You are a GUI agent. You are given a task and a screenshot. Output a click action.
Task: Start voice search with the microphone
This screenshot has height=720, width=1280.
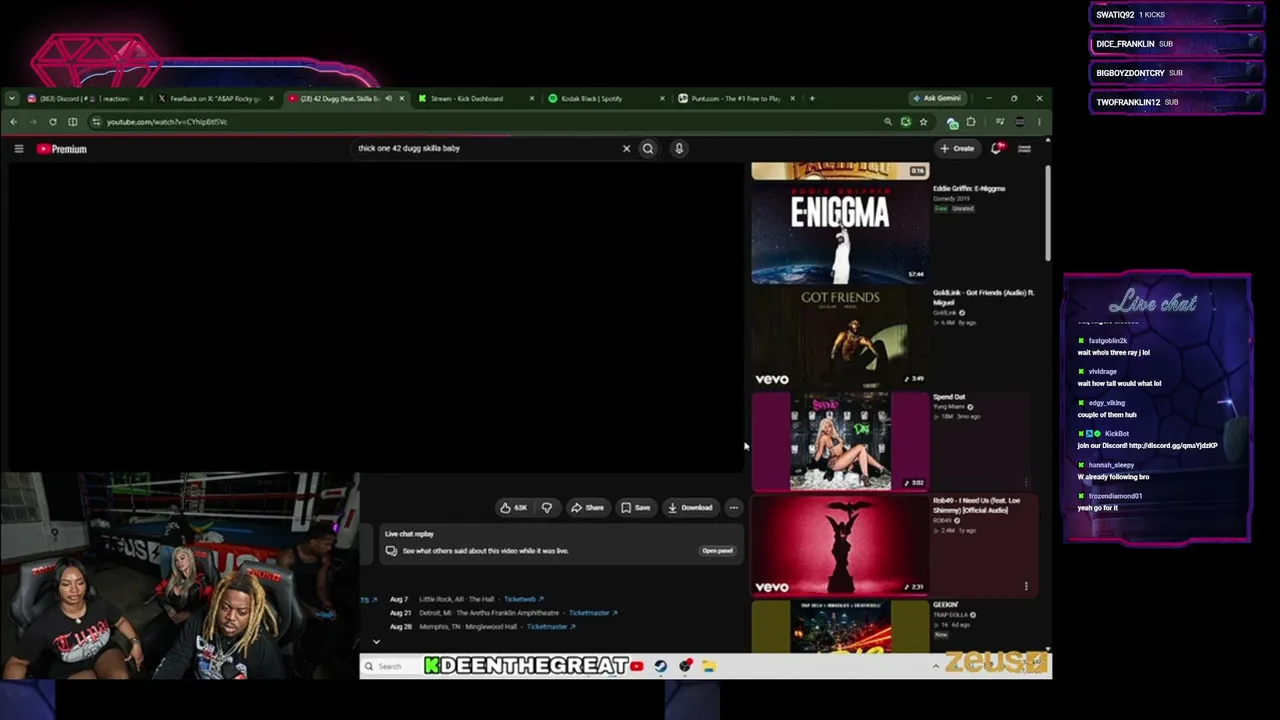[679, 149]
